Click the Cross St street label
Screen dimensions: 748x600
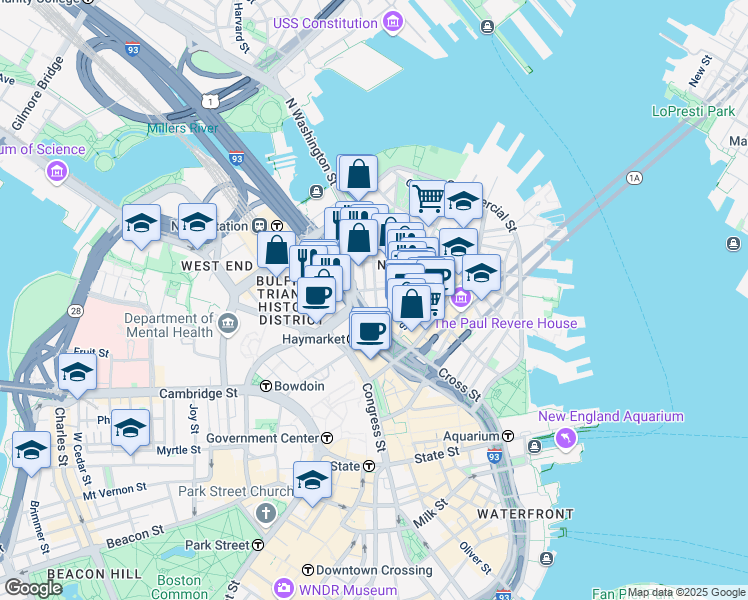459,384
